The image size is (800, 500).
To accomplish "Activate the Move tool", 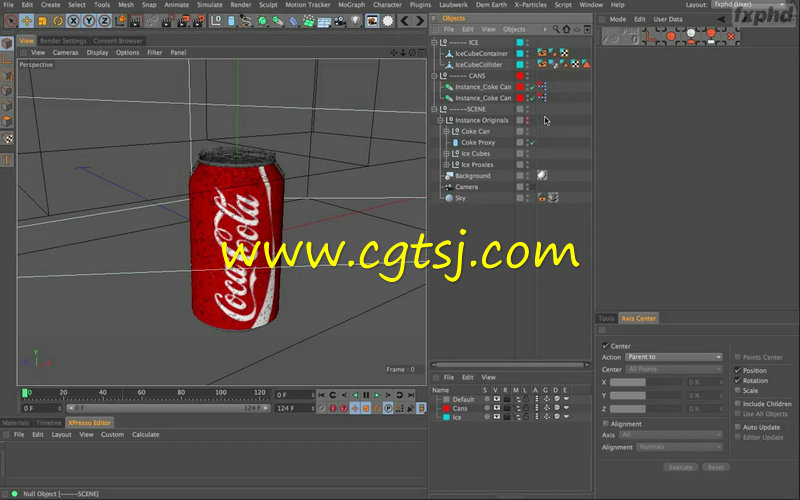I will 27,21.
